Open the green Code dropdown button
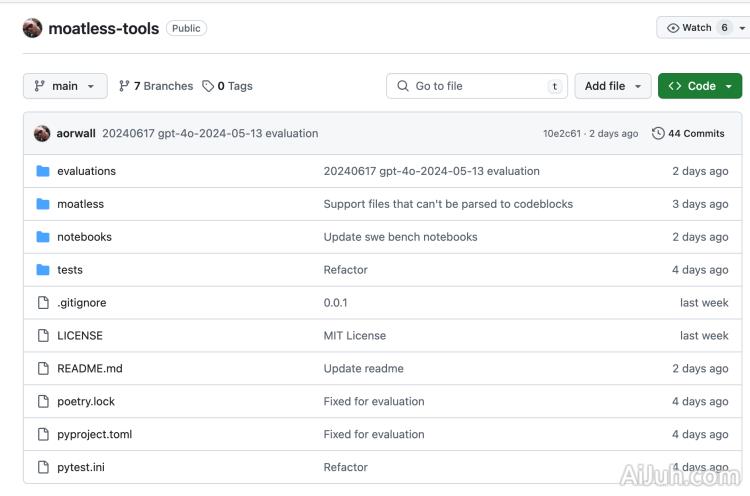Viewport: 750px width, 496px height. point(700,86)
